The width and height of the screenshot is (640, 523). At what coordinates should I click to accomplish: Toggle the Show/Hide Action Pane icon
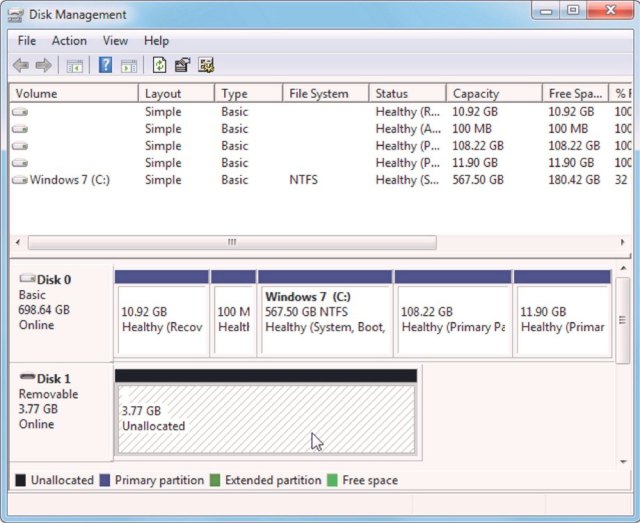pos(129,66)
